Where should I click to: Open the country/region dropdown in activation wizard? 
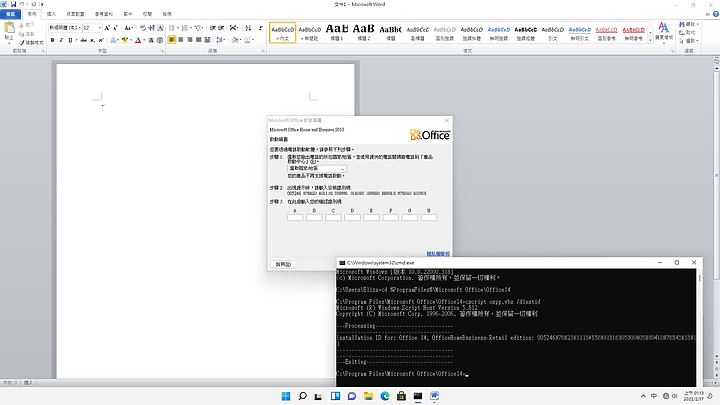(316, 169)
